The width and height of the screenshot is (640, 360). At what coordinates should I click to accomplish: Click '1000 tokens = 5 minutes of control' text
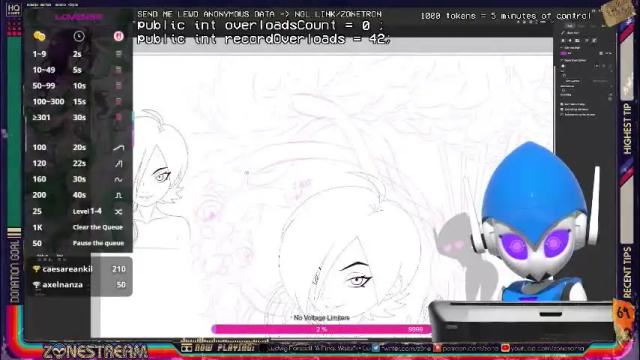coord(506,16)
